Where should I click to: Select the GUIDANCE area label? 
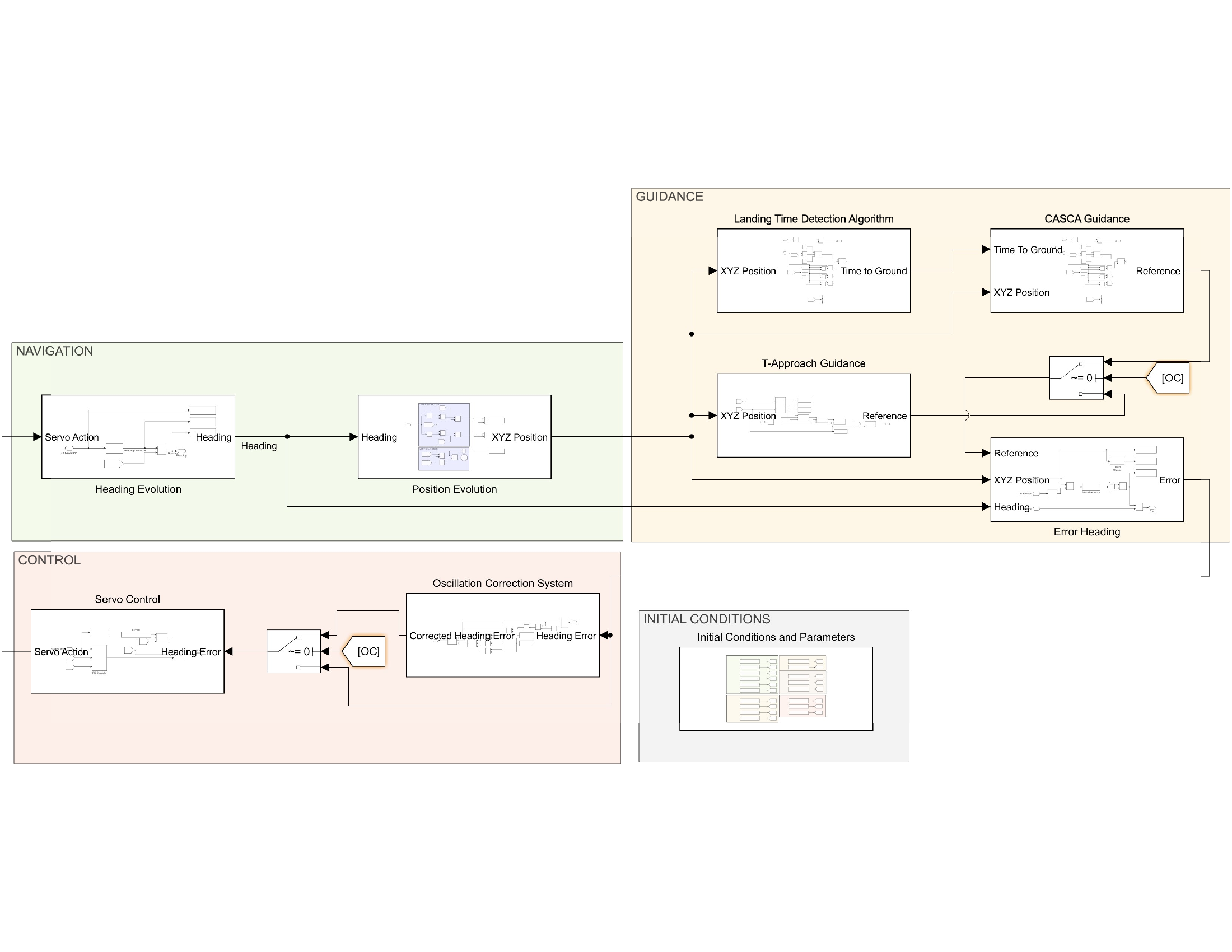(670, 196)
